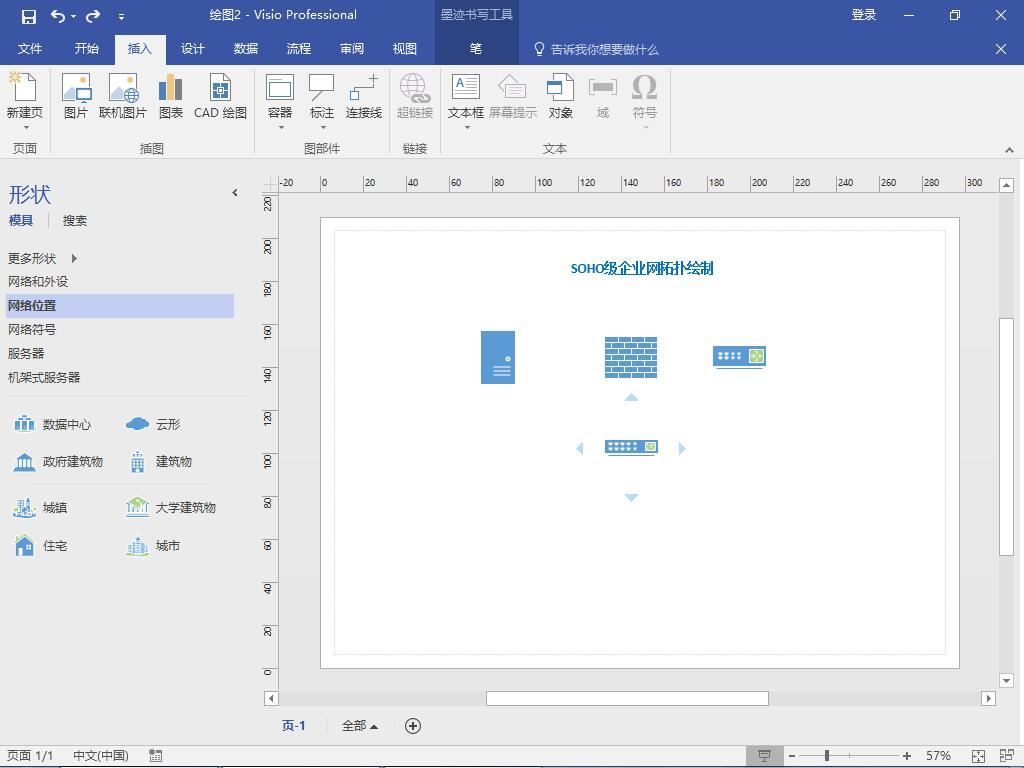Toggle macro recording in status bar
Viewport: 1024px width, 768px height.
point(156,756)
